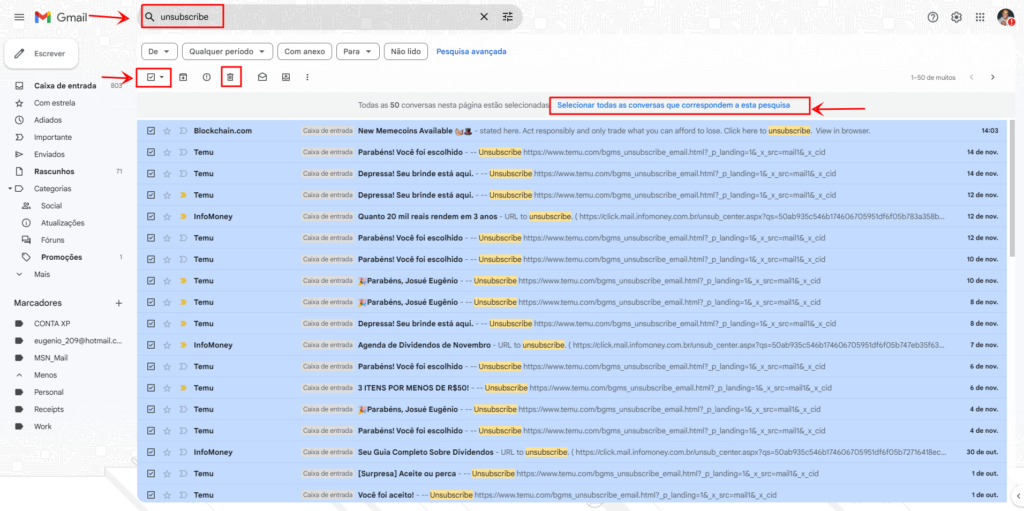
Task: Open the MSN_Mail label
Action: coord(51,358)
